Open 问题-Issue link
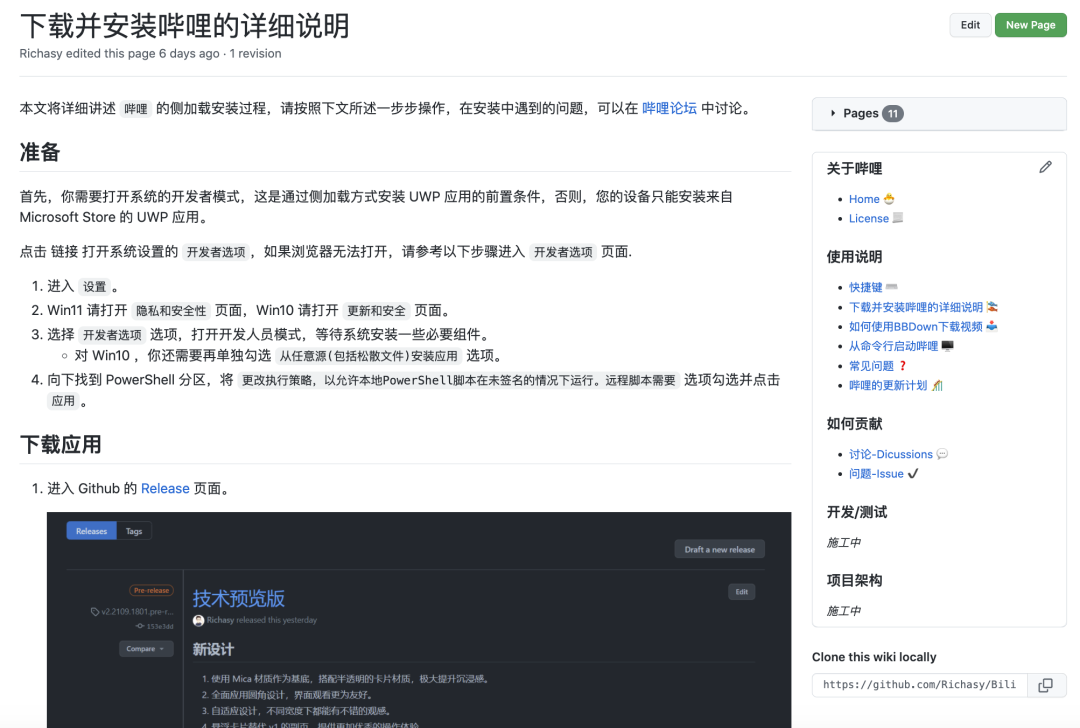The height and width of the screenshot is (728, 1080). pyautogui.click(x=876, y=474)
